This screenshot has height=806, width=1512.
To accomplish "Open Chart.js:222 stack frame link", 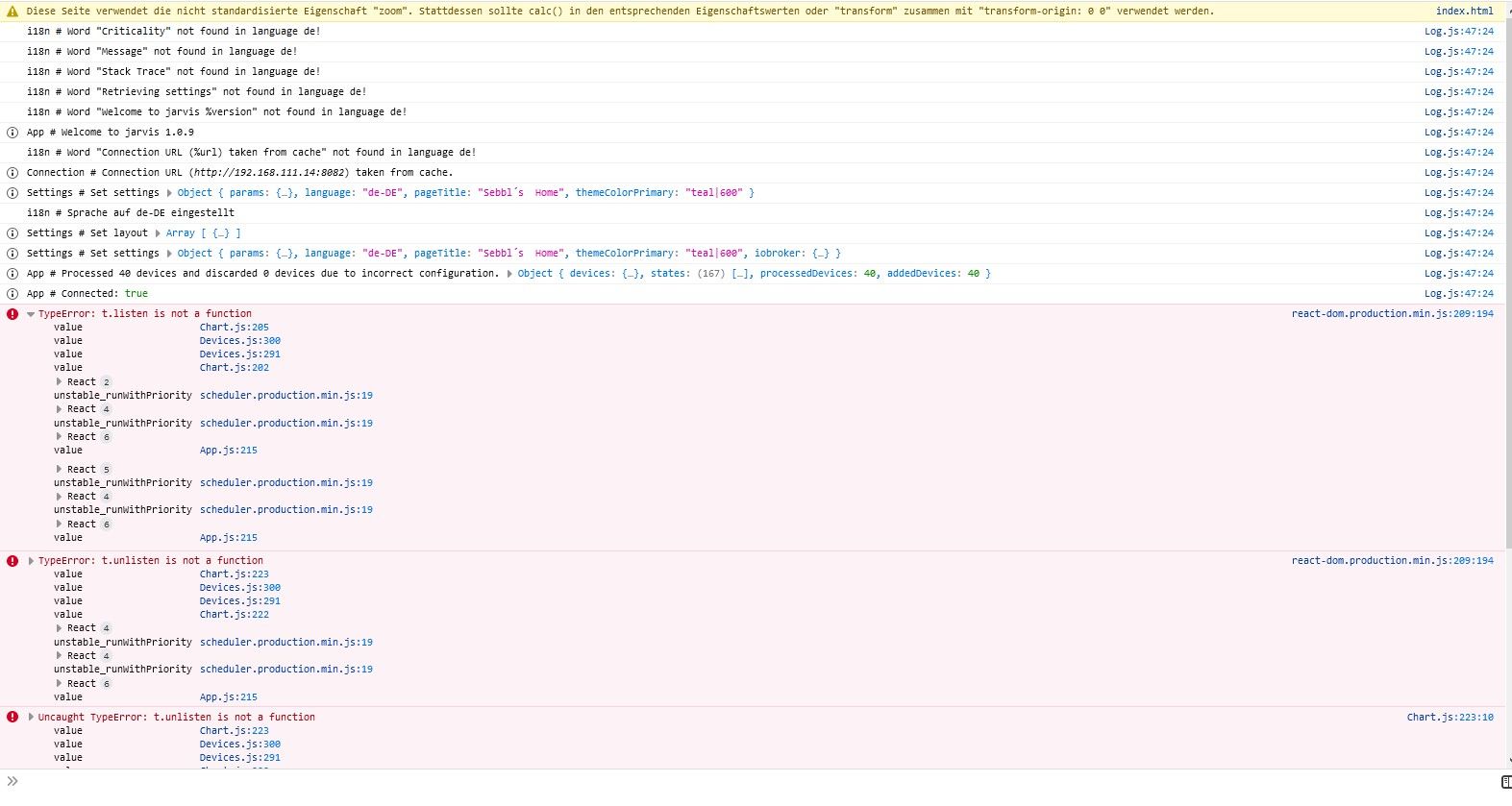I will [235, 615].
